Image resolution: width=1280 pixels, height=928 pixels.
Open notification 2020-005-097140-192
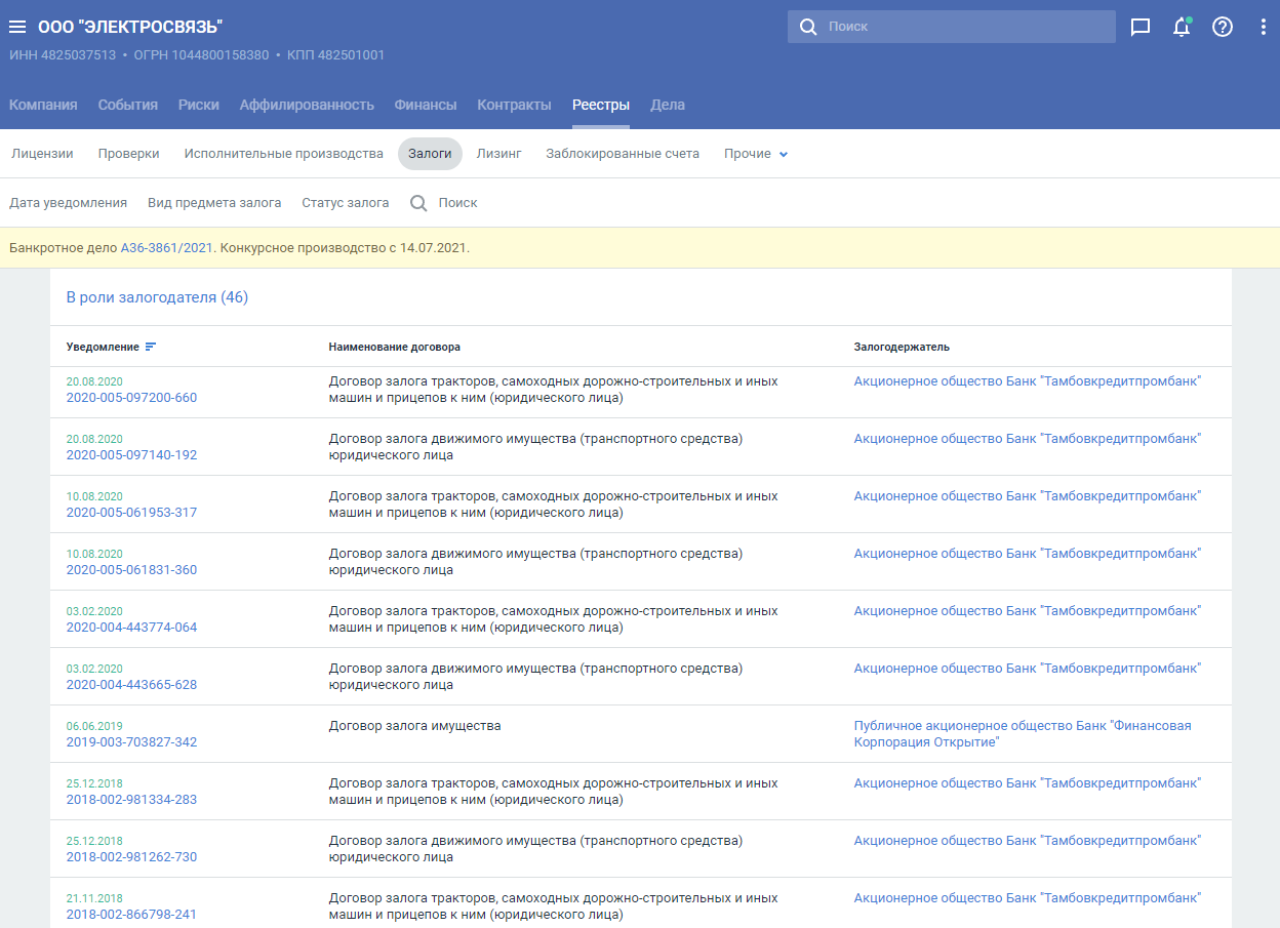click(x=132, y=455)
